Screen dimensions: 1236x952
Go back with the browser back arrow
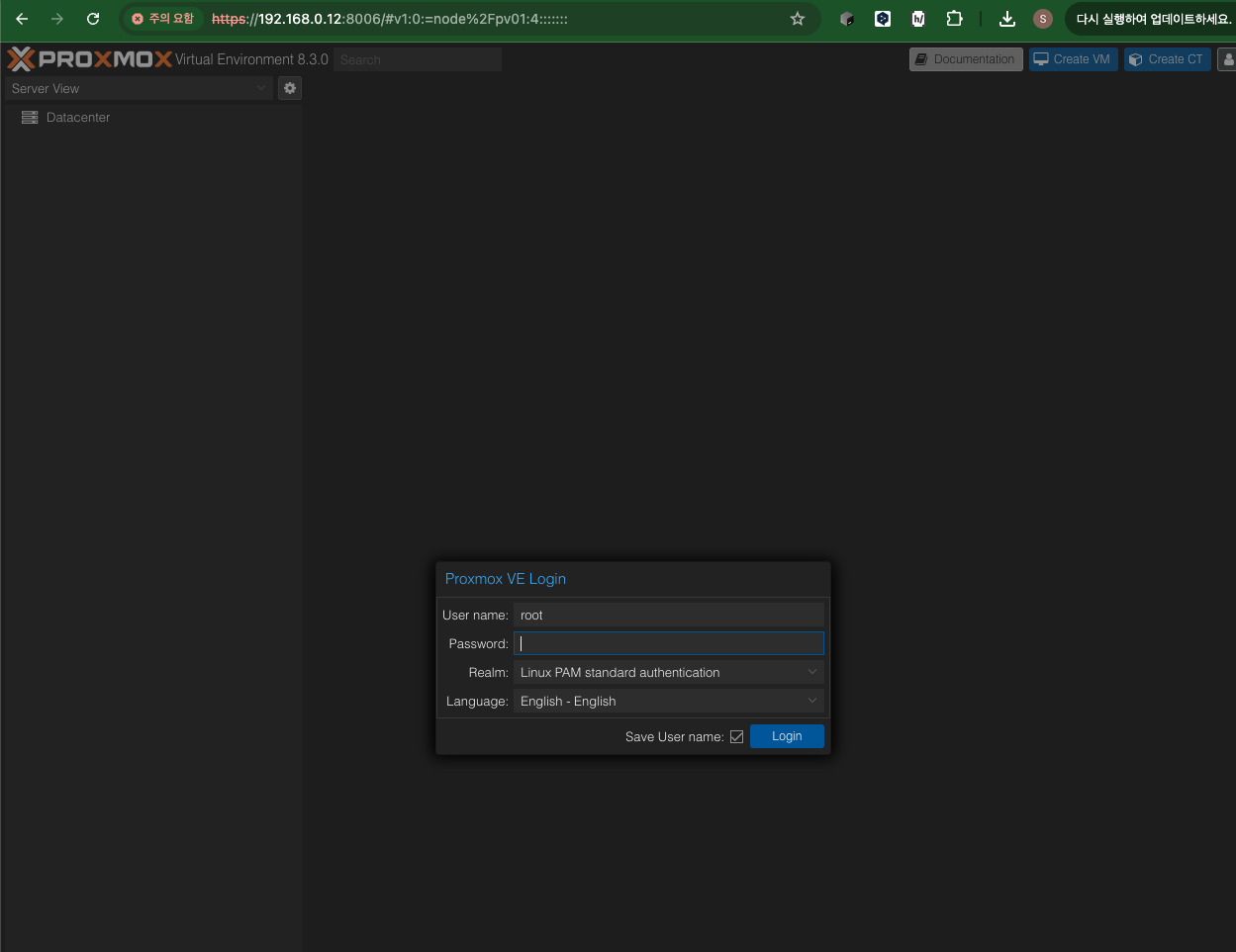pos(22,19)
